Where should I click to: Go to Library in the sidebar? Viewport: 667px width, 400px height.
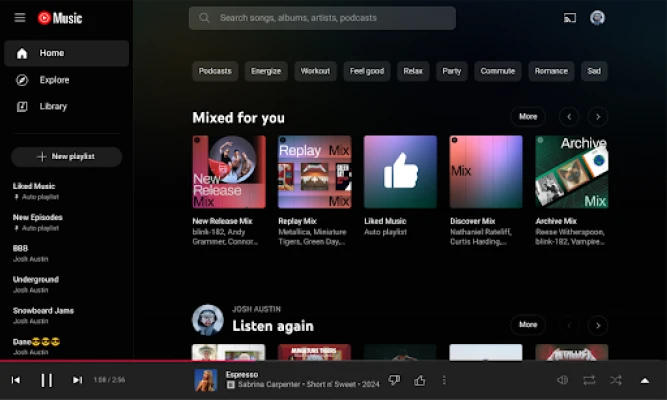point(53,106)
